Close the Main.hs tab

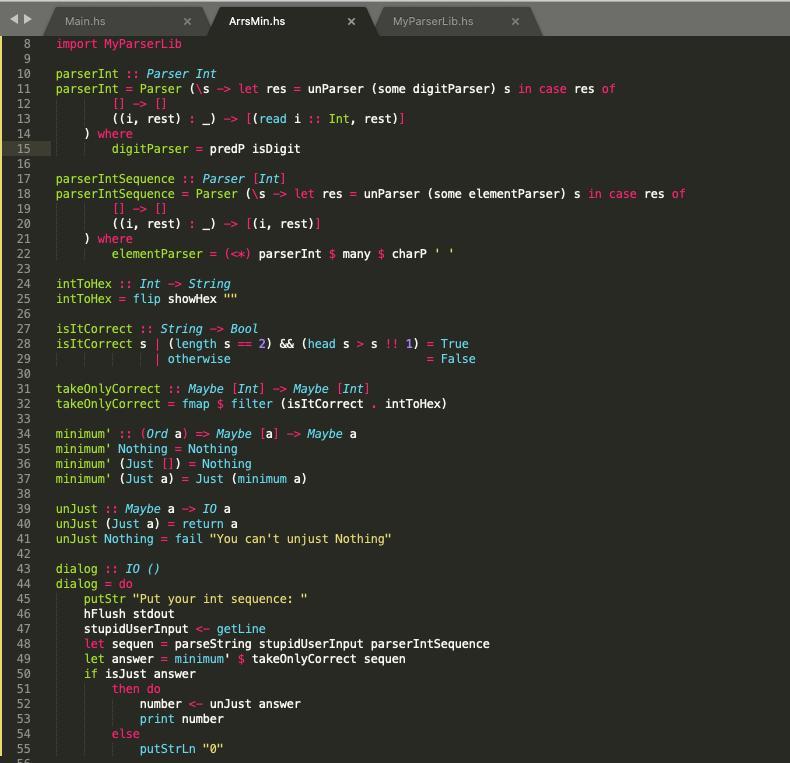click(188, 21)
